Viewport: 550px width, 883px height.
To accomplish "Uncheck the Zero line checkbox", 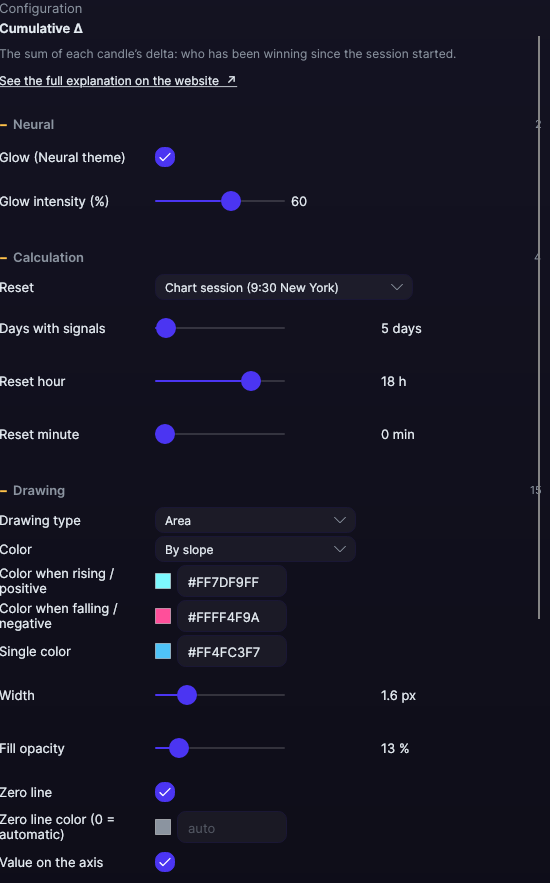I will pyautogui.click(x=165, y=792).
